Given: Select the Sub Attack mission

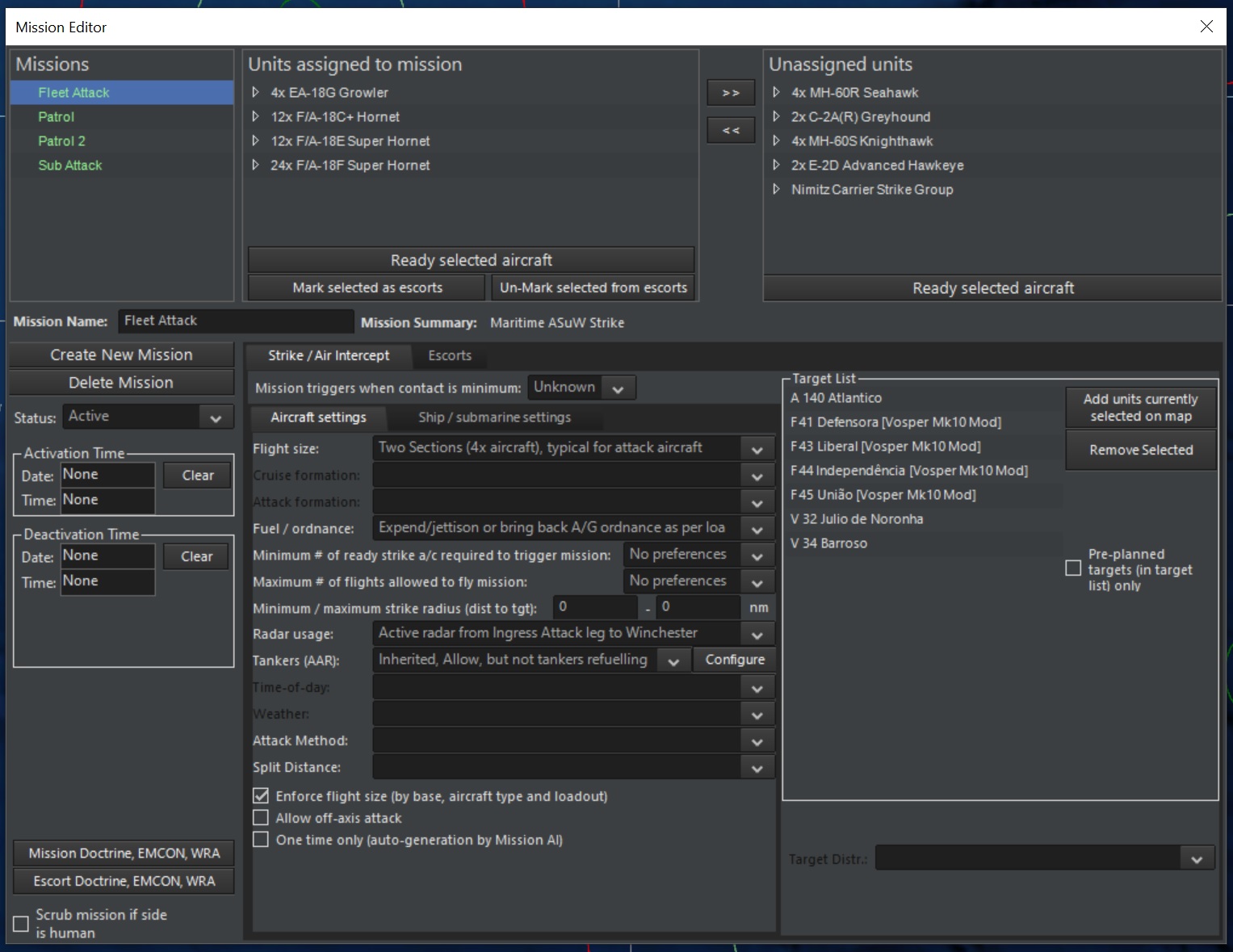Looking at the screenshot, I should point(122,166).
